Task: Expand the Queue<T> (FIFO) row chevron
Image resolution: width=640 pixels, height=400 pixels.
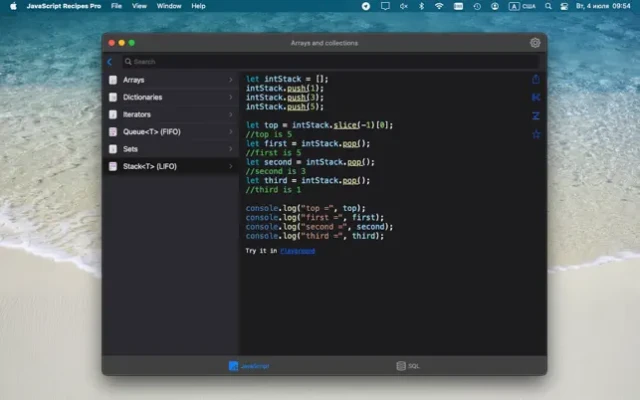Action: (x=231, y=132)
